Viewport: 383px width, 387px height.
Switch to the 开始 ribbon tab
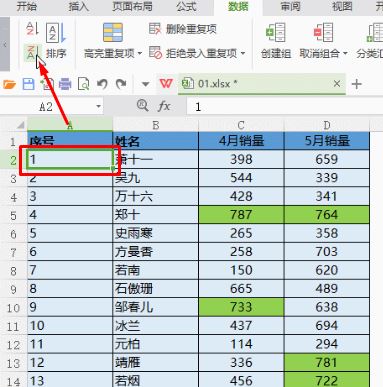[x=27, y=6]
